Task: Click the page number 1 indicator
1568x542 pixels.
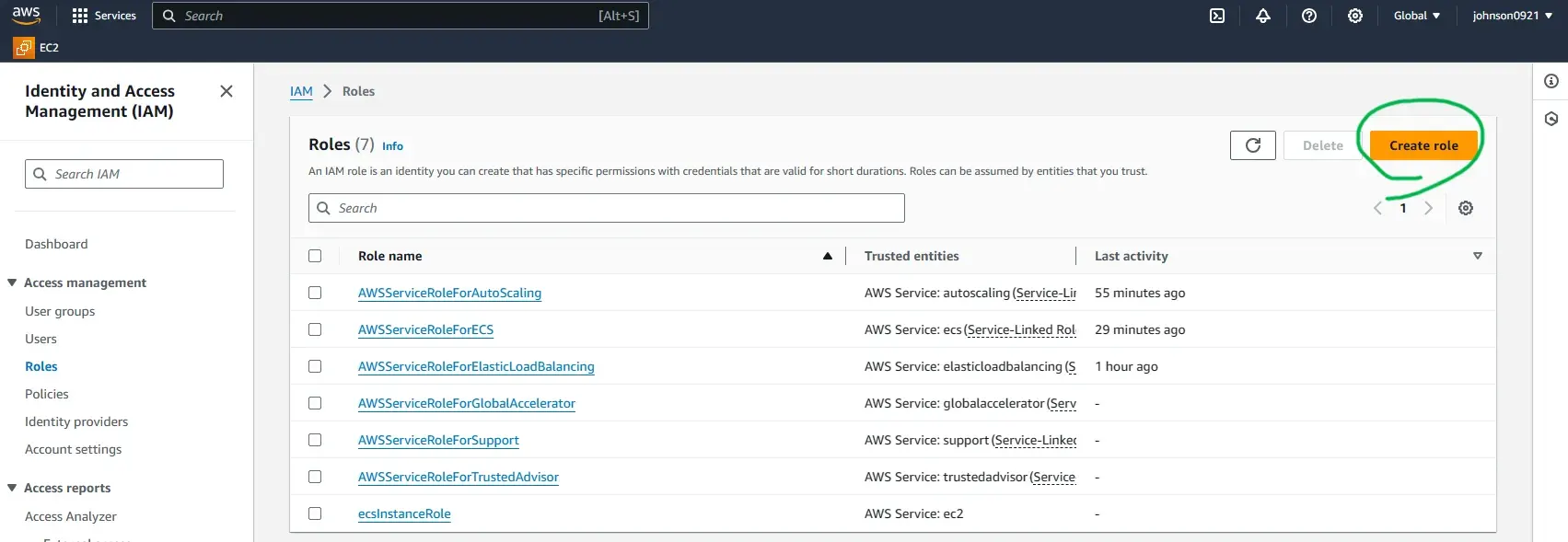Action: (x=1403, y=208)
